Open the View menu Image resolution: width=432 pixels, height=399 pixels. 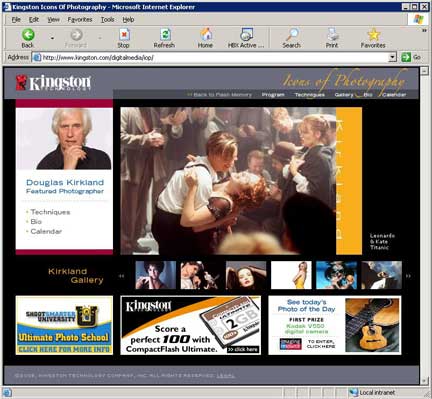pyautogui.click(x=53, y=20)
